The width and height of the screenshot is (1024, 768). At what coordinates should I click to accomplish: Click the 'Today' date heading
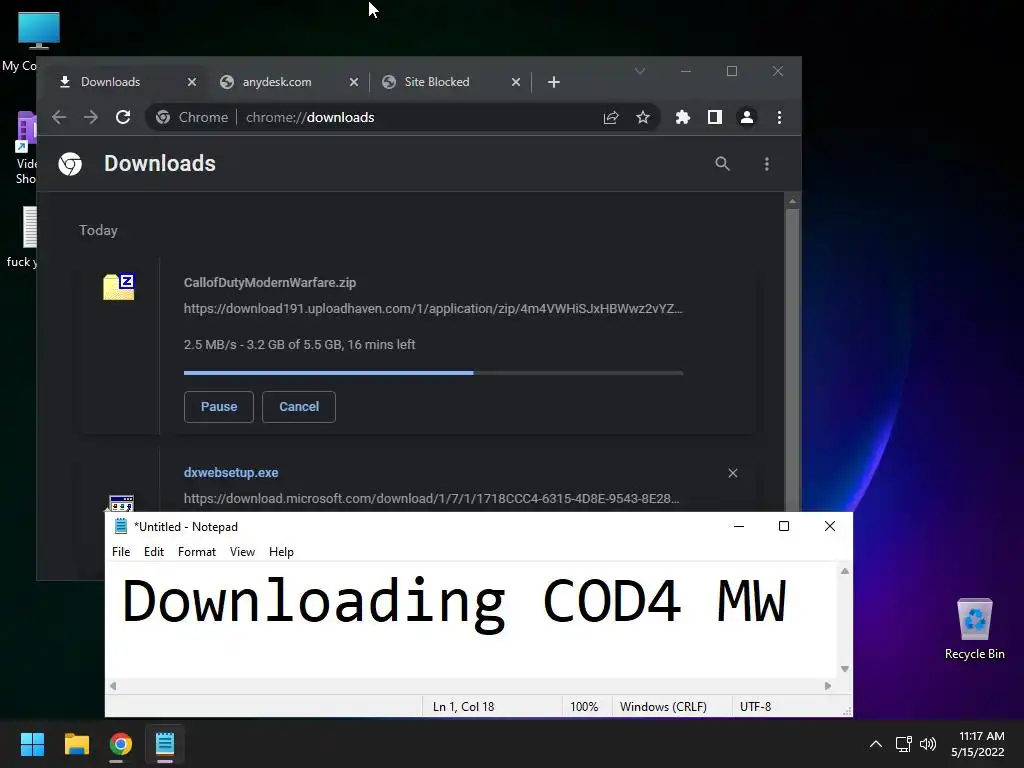[98, 230]
